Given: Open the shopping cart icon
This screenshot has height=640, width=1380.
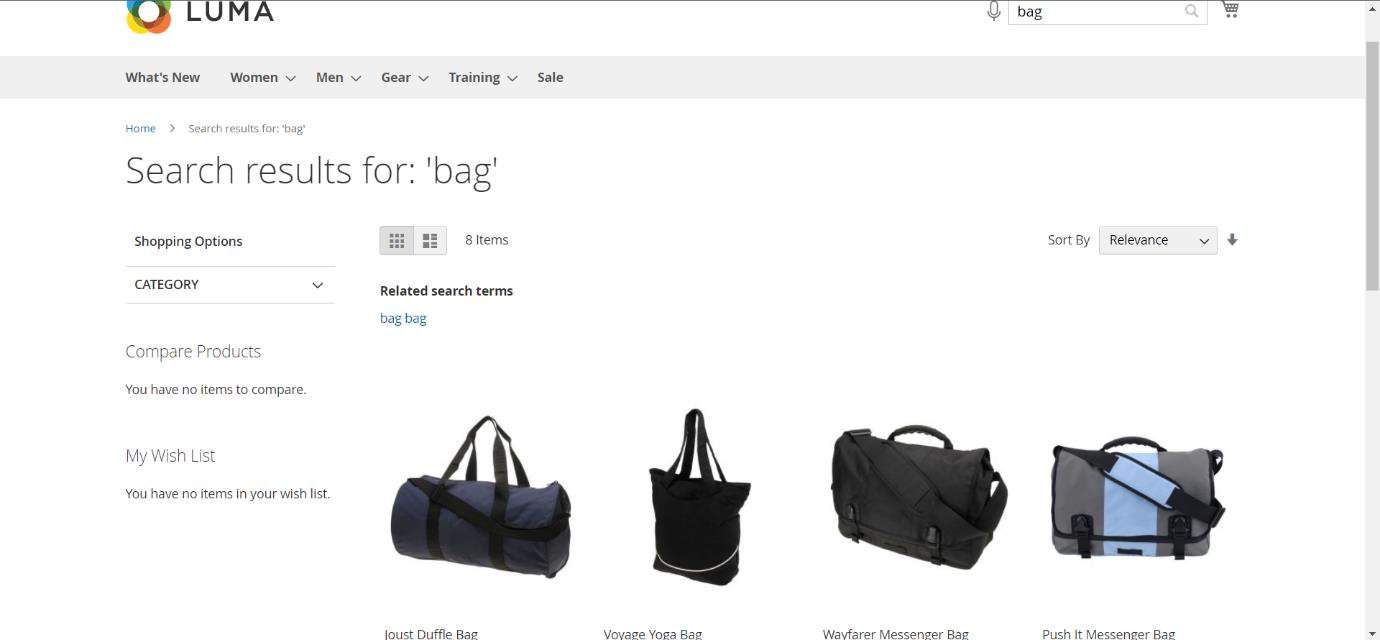Looking at the screenshot, I should [1230, 10].
